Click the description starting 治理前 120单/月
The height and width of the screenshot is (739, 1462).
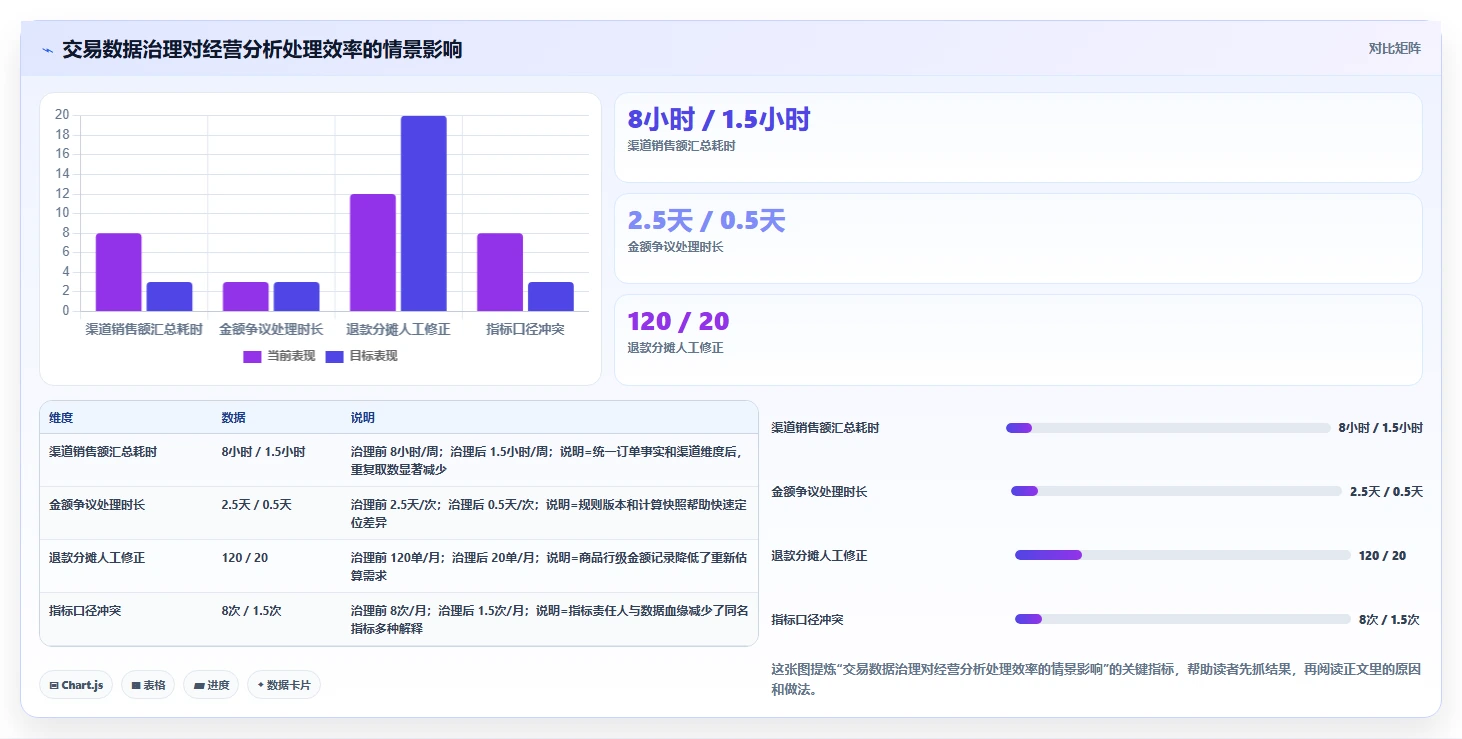[x=548, y=567]
